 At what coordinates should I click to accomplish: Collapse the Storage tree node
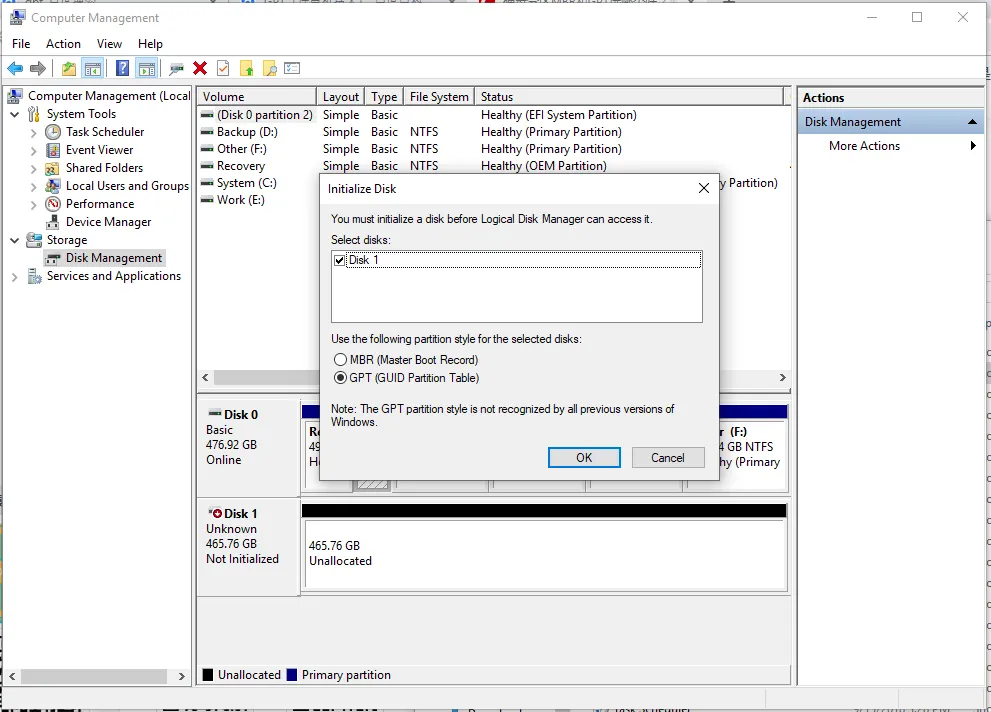[x=15, y=241]
